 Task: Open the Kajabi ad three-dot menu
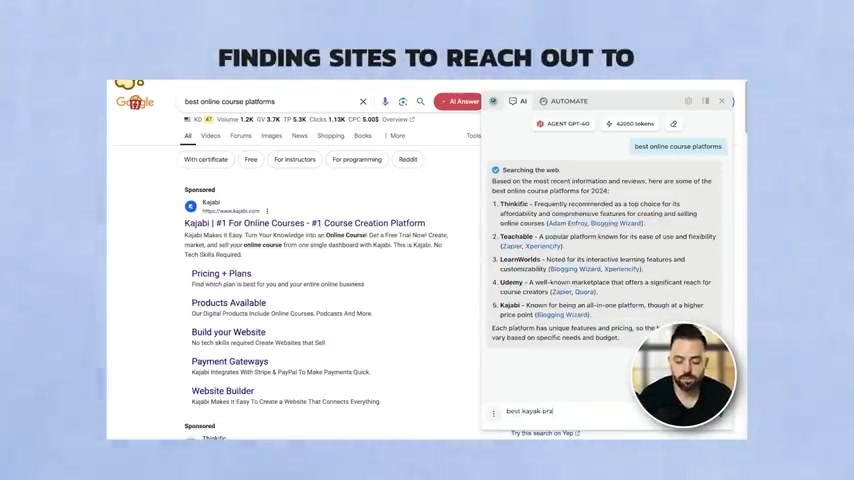coord(267,211)
